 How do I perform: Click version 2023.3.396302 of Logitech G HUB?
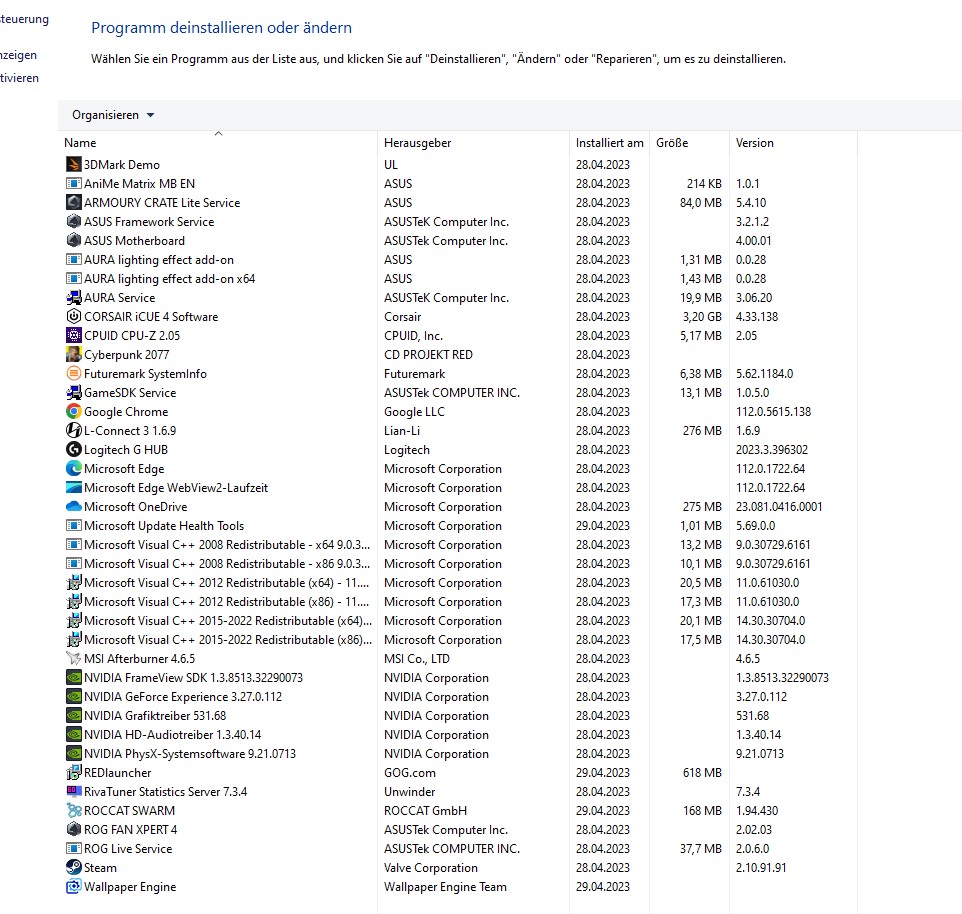point(772,450)
